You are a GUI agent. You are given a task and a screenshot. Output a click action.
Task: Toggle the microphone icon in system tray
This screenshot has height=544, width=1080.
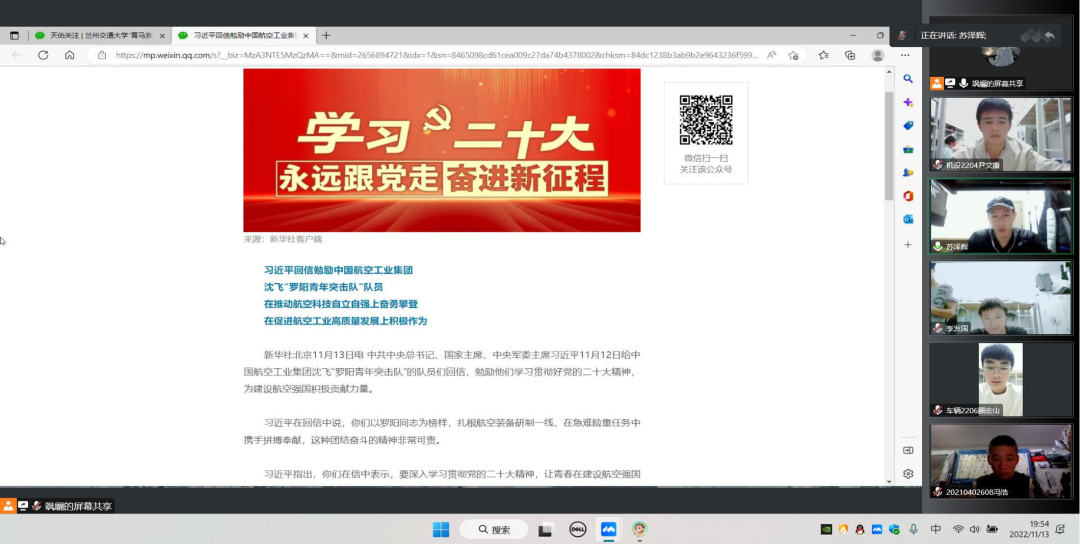914,529
